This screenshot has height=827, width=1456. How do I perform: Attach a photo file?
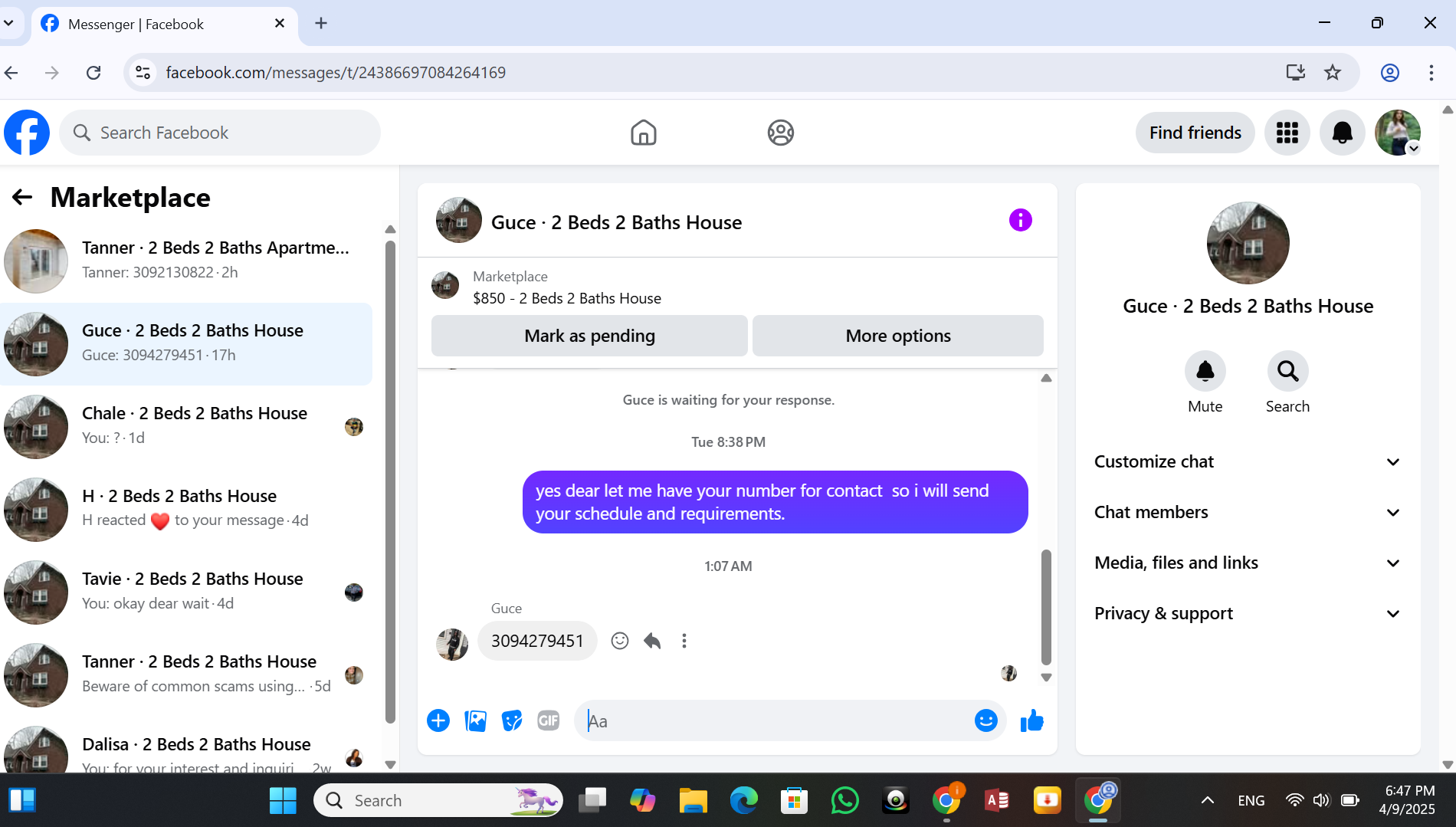(x=475, y=720)
